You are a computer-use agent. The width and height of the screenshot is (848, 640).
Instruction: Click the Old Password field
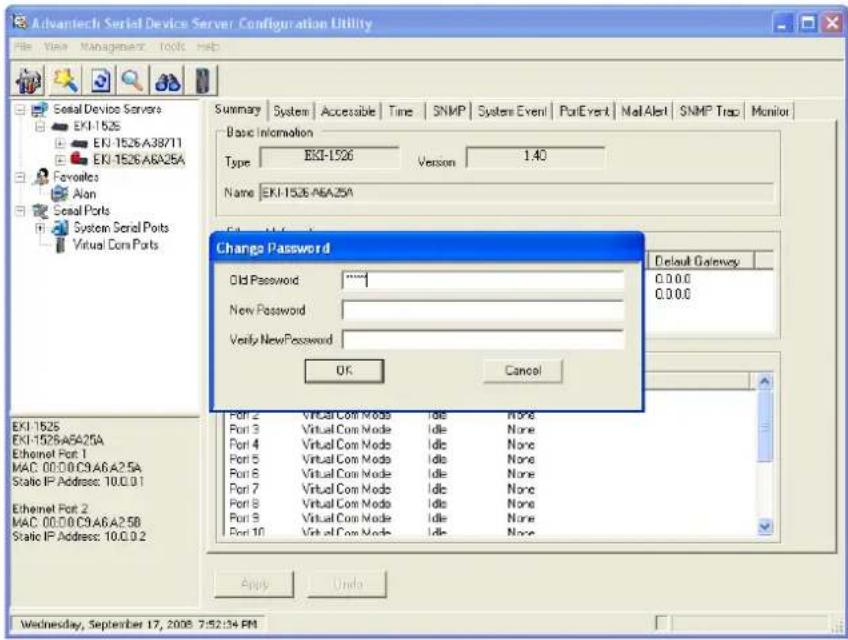pyautogui.click(x=483, y=280)
